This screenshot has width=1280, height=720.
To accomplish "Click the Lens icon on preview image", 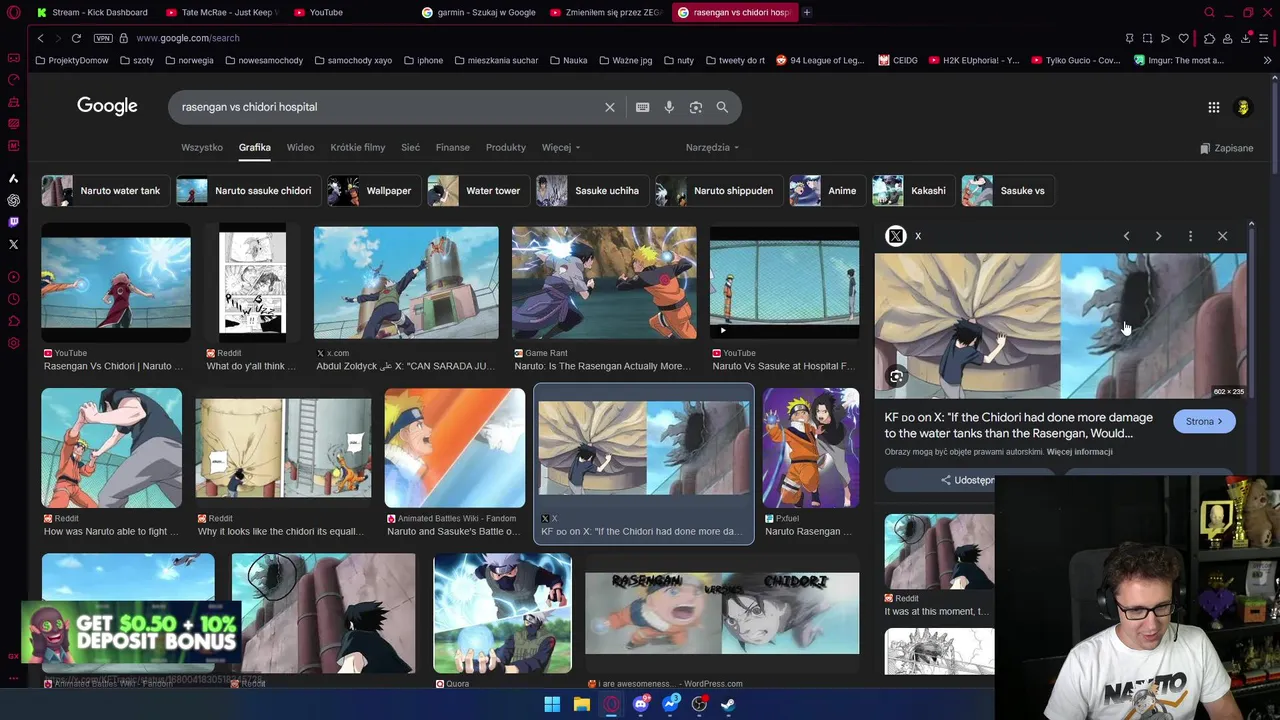I will click(896, 377).
